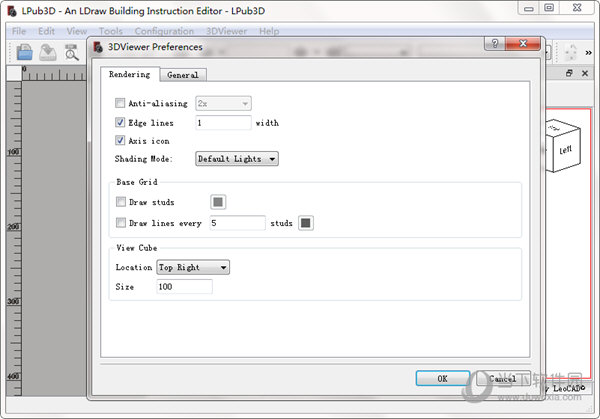Screen dimensions: 600x419
Task: Open the Edit menu
Action: pos(46,31)
